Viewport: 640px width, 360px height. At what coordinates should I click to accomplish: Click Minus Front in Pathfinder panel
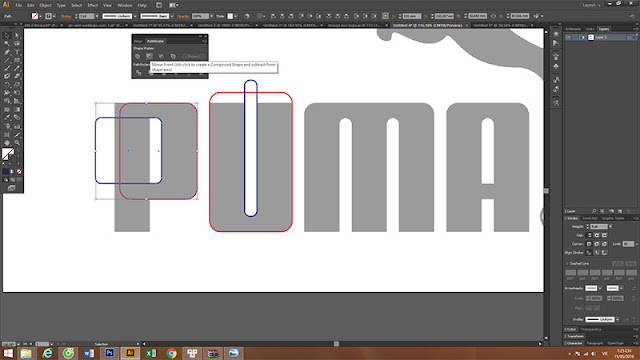click(149, 56)
